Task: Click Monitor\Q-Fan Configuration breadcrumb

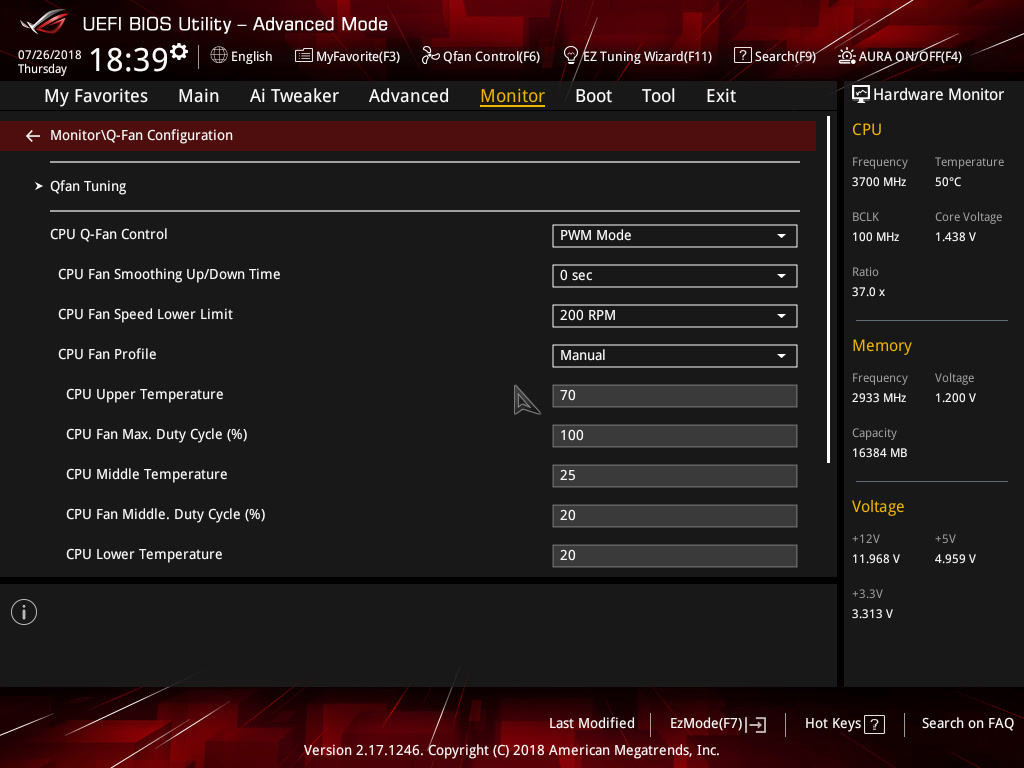Action: point(141,135)
